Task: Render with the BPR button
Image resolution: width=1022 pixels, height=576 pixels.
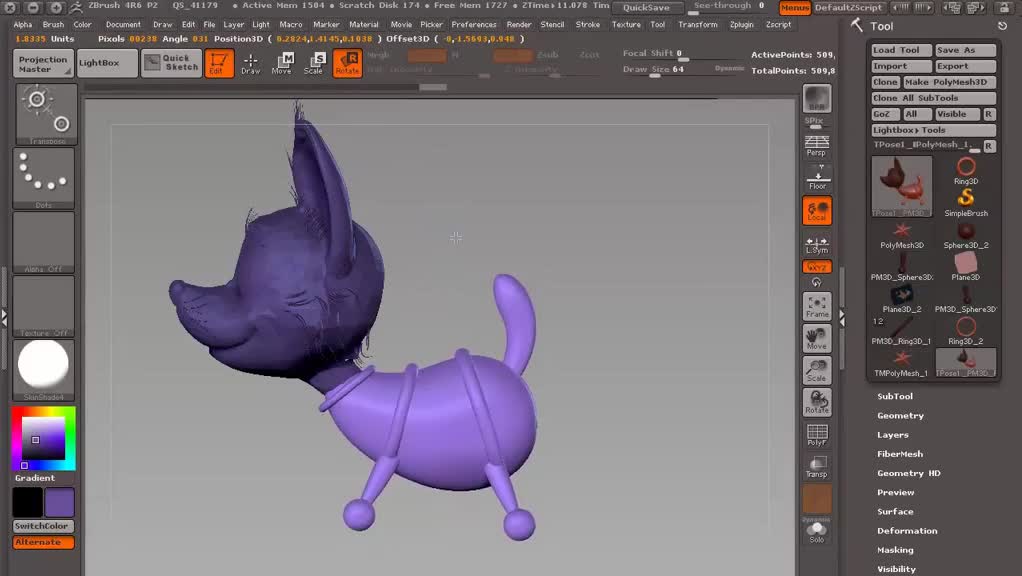Action: pyautogui.click(x=817, y=98)
